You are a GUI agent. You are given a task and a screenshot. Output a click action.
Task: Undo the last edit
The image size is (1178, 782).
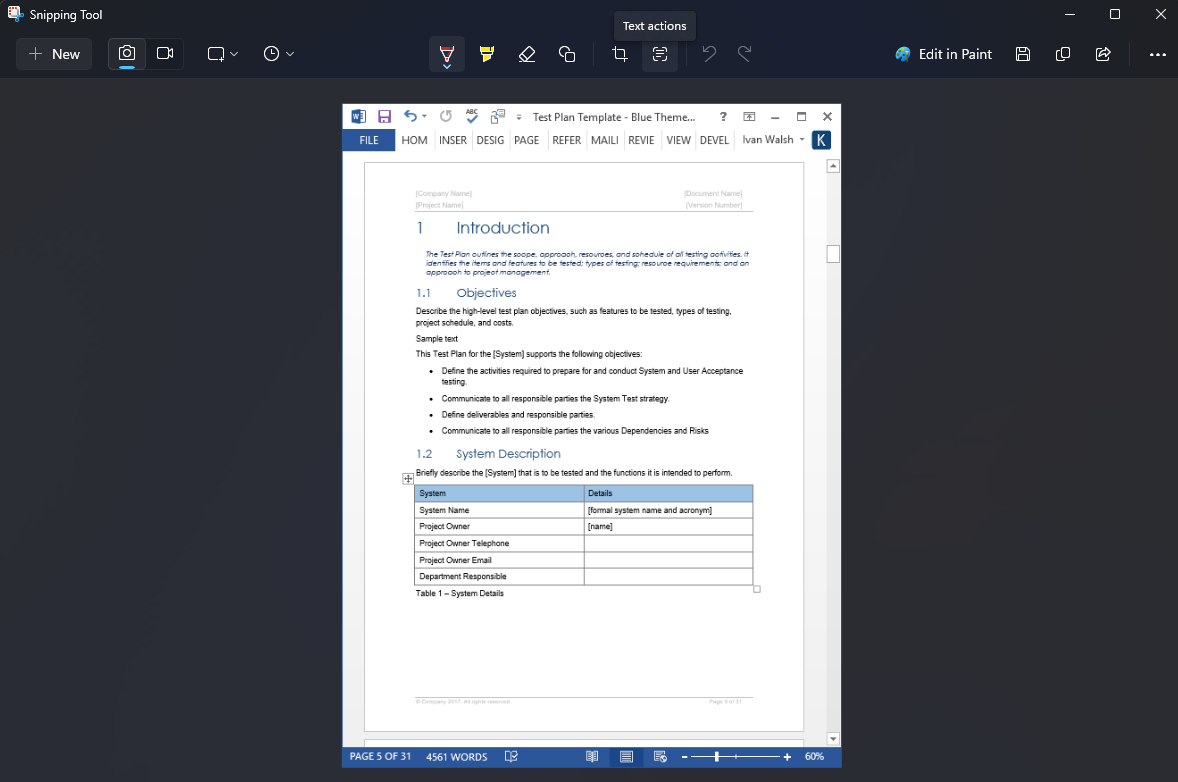click(709, 54)
